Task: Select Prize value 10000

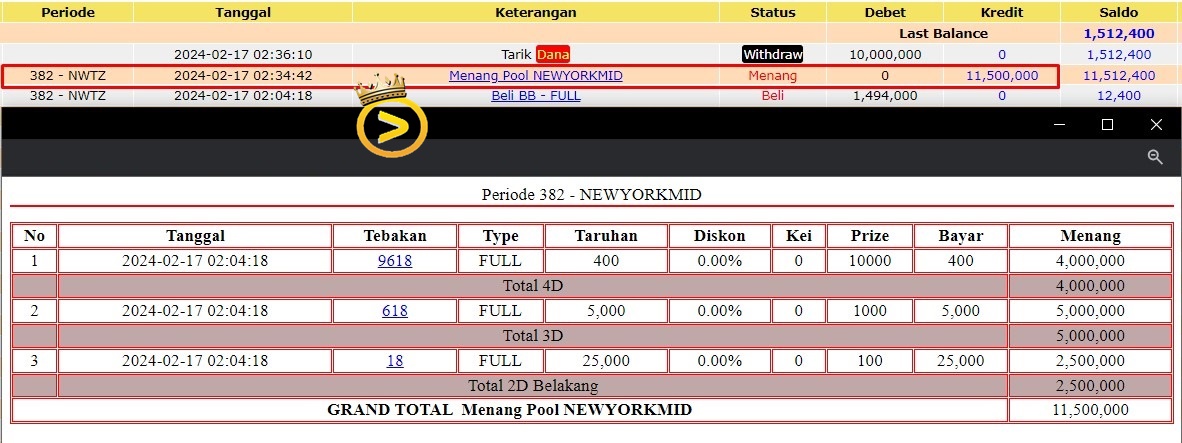Action: click(869, 261)
